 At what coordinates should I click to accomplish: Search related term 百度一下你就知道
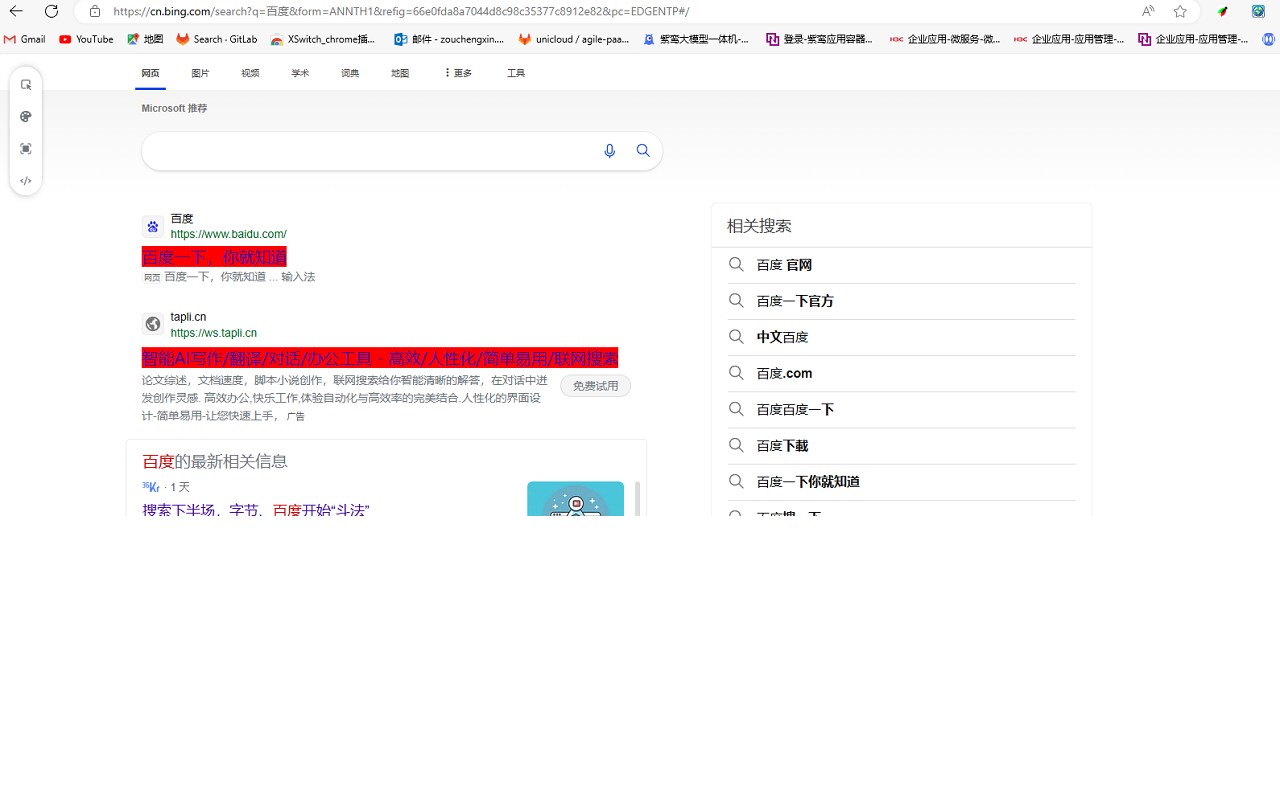808,481
